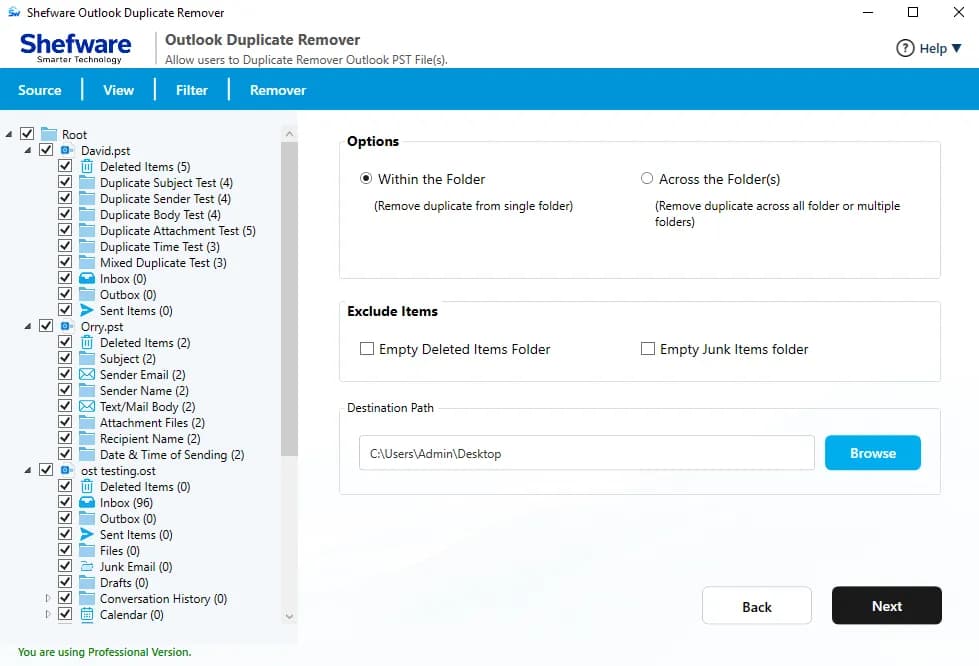
Task: Open the Filter tab
Action: click(192, 90)
